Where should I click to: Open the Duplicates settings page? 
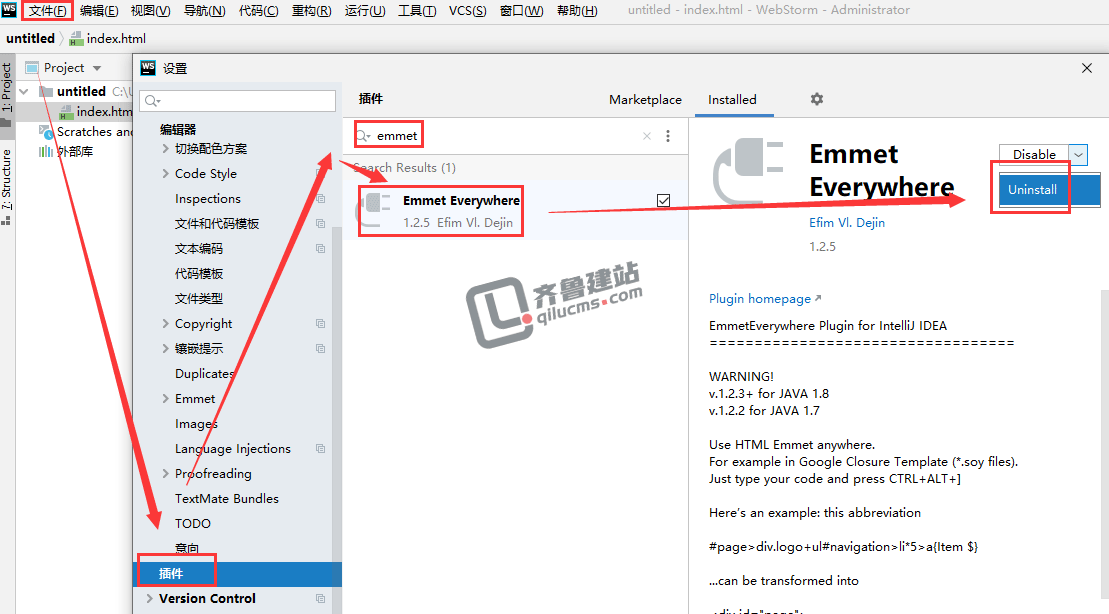[204, 373]
